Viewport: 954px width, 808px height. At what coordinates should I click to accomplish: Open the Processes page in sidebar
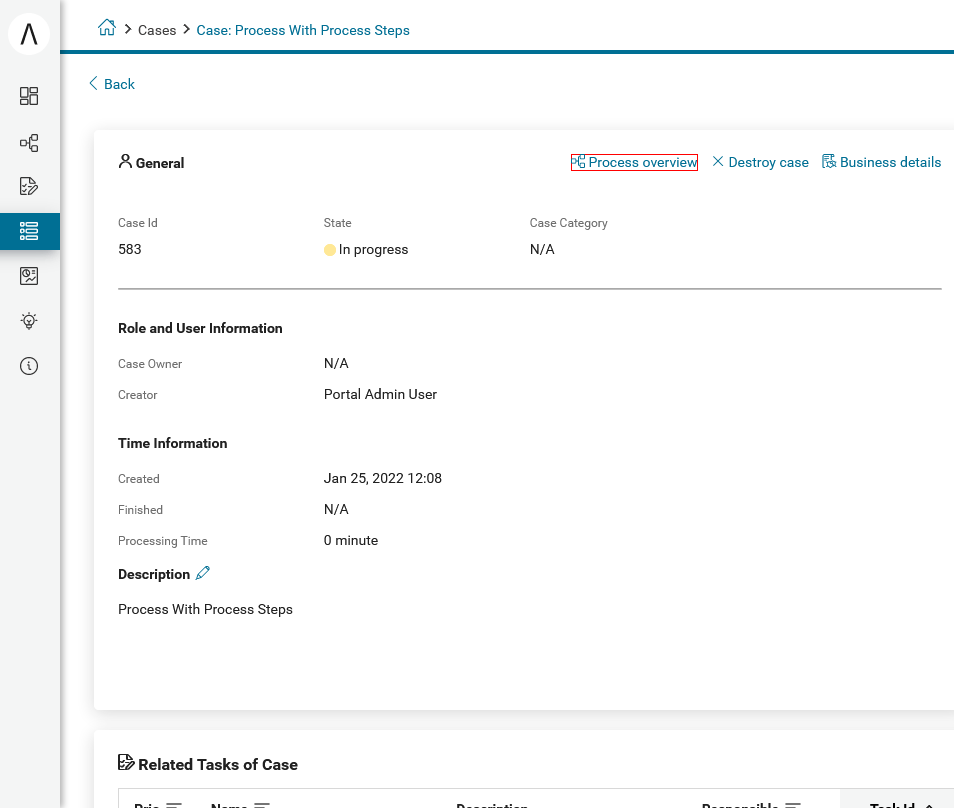pos(29,143)
